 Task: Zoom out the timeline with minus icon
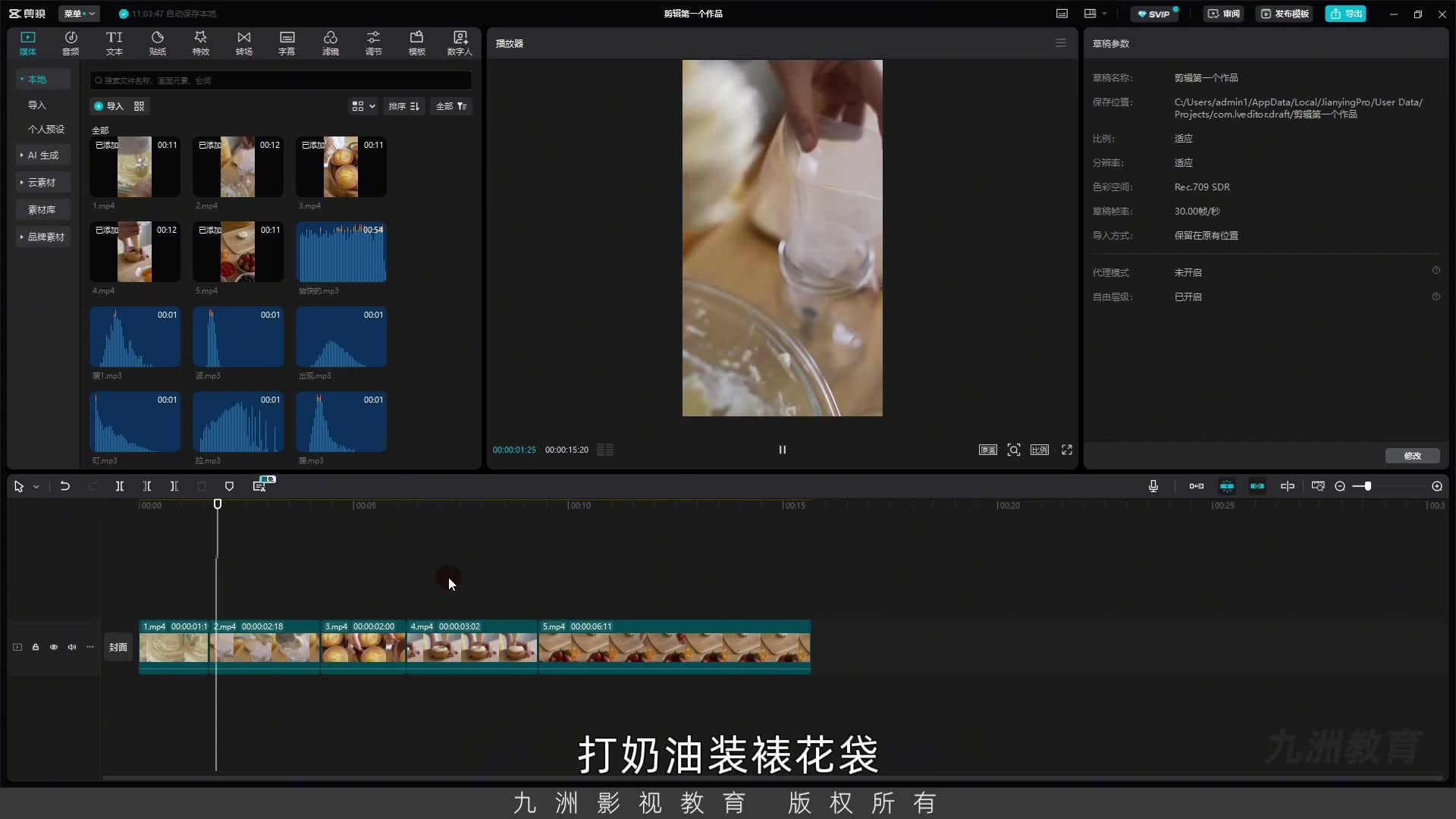(x=1340, y=486)
